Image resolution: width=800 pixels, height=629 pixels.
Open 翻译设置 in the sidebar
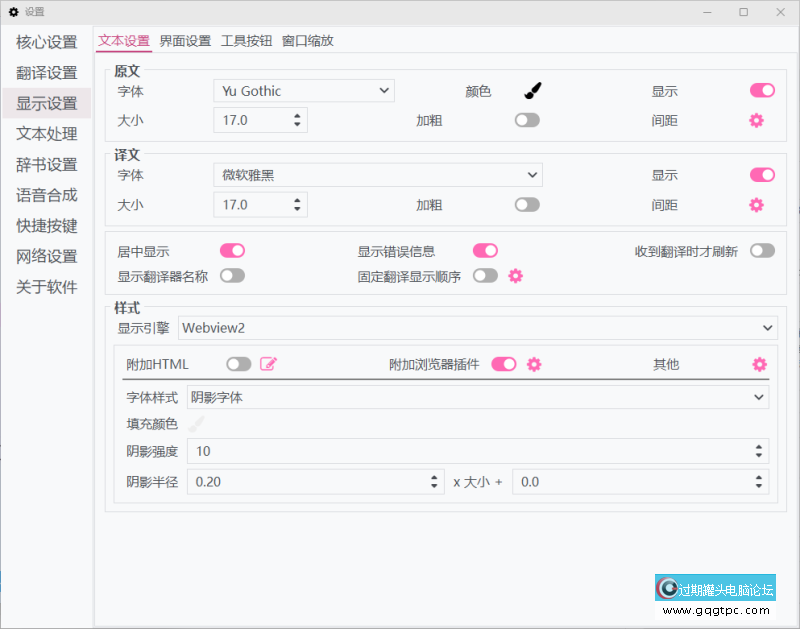46,73
